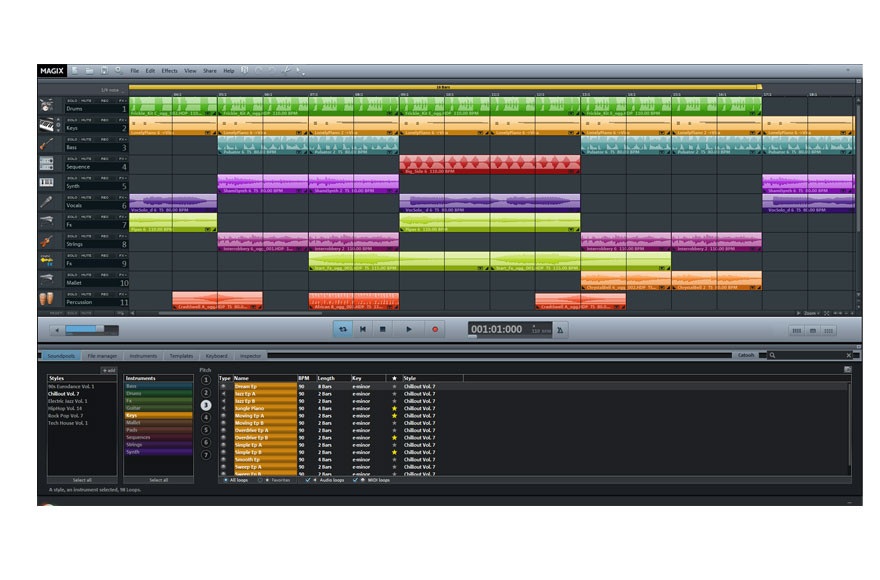Click the track 9 Fx arrow icon

[x=47, y=260]
